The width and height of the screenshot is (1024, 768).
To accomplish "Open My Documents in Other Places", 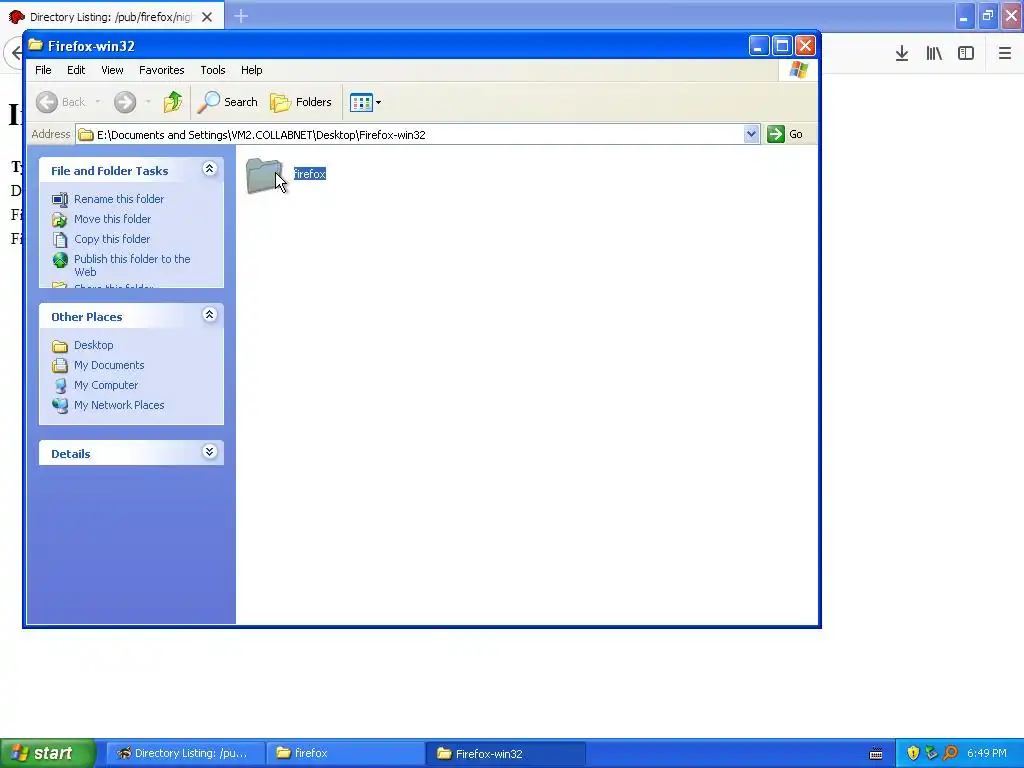I will (x=109, y=365).
